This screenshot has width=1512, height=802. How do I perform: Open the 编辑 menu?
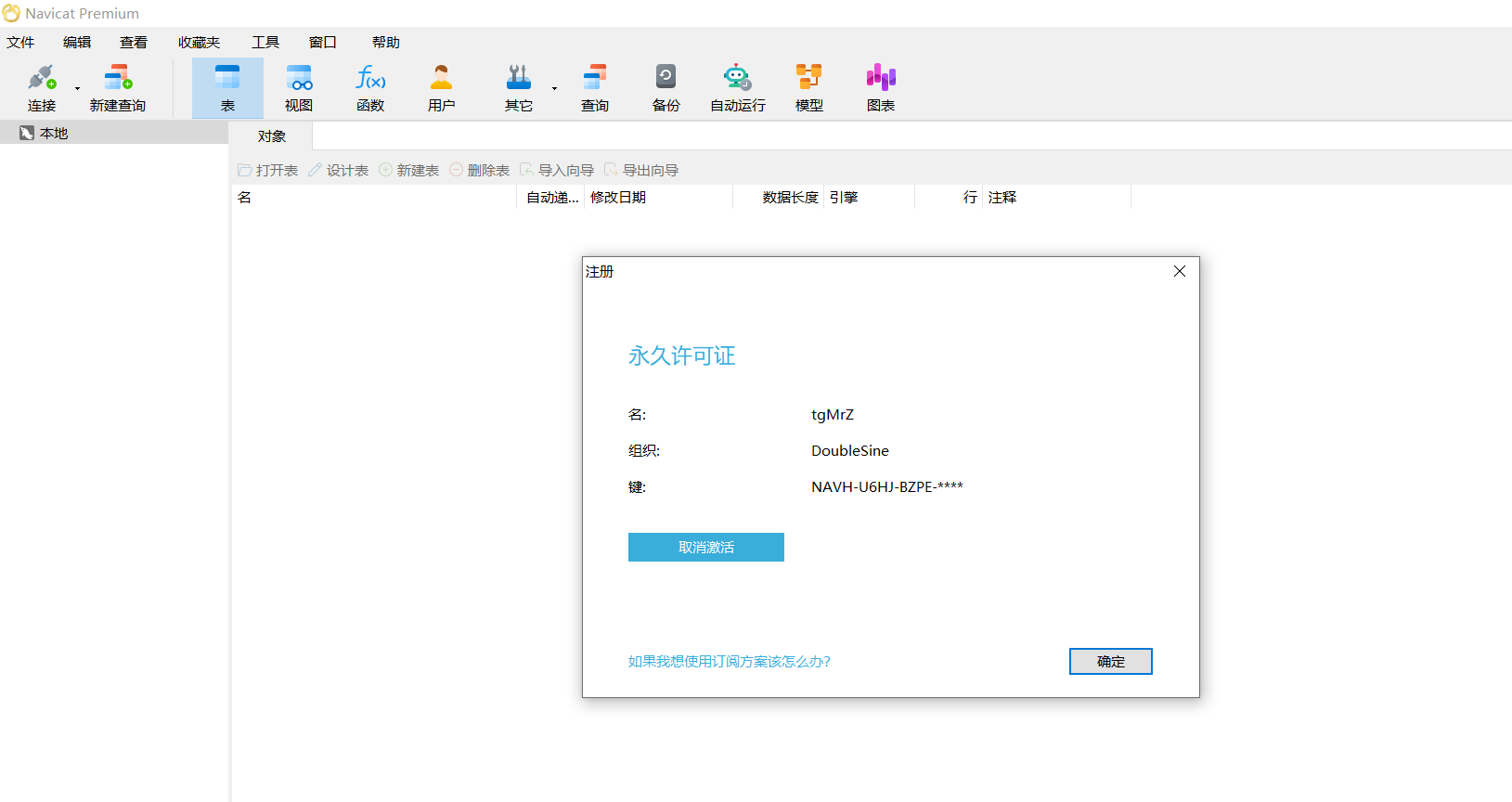[x=77, y=43]
